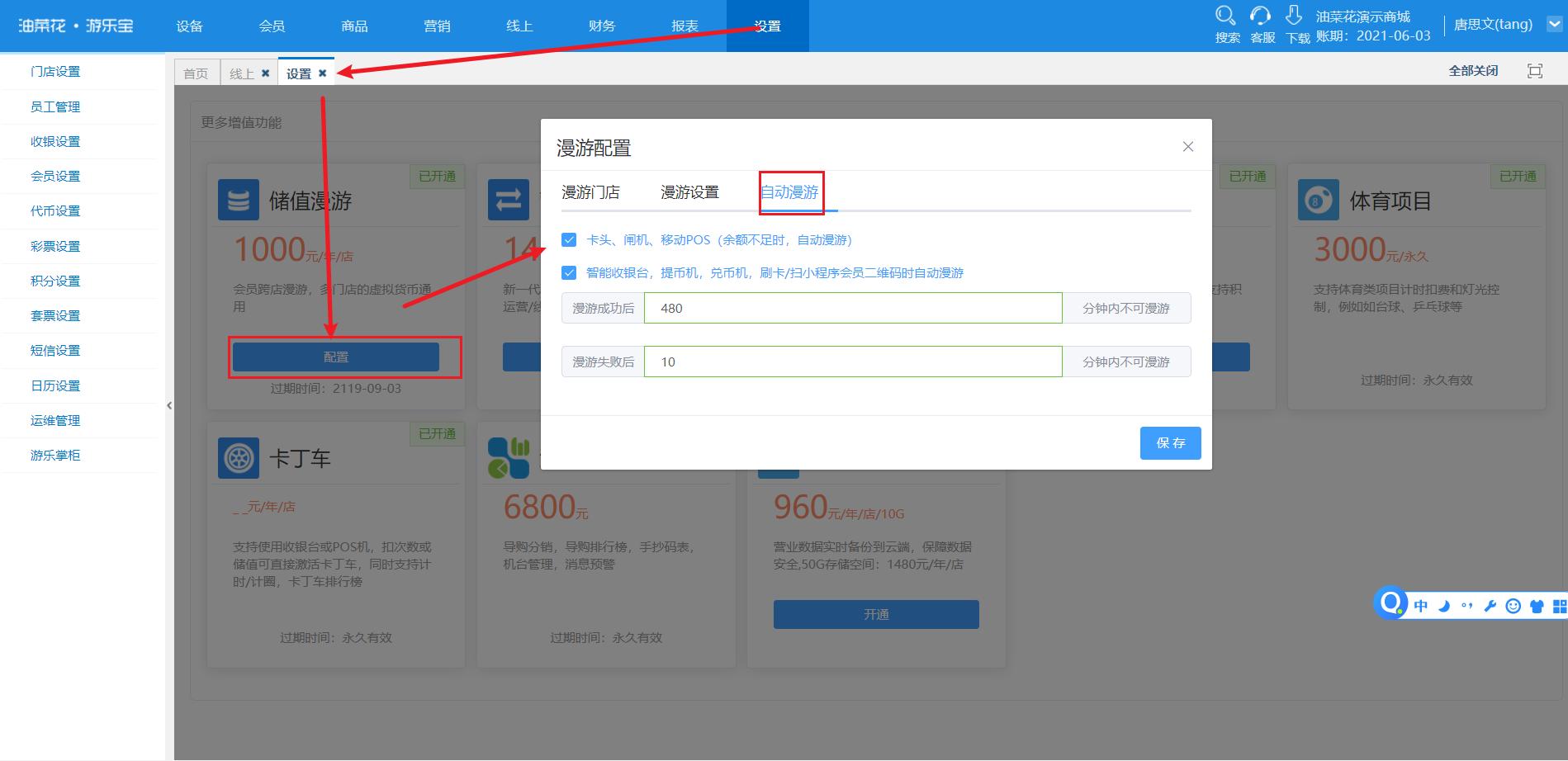Click the transfer arrows card icon
This screenshot has height=761, width=1568.
508,200
